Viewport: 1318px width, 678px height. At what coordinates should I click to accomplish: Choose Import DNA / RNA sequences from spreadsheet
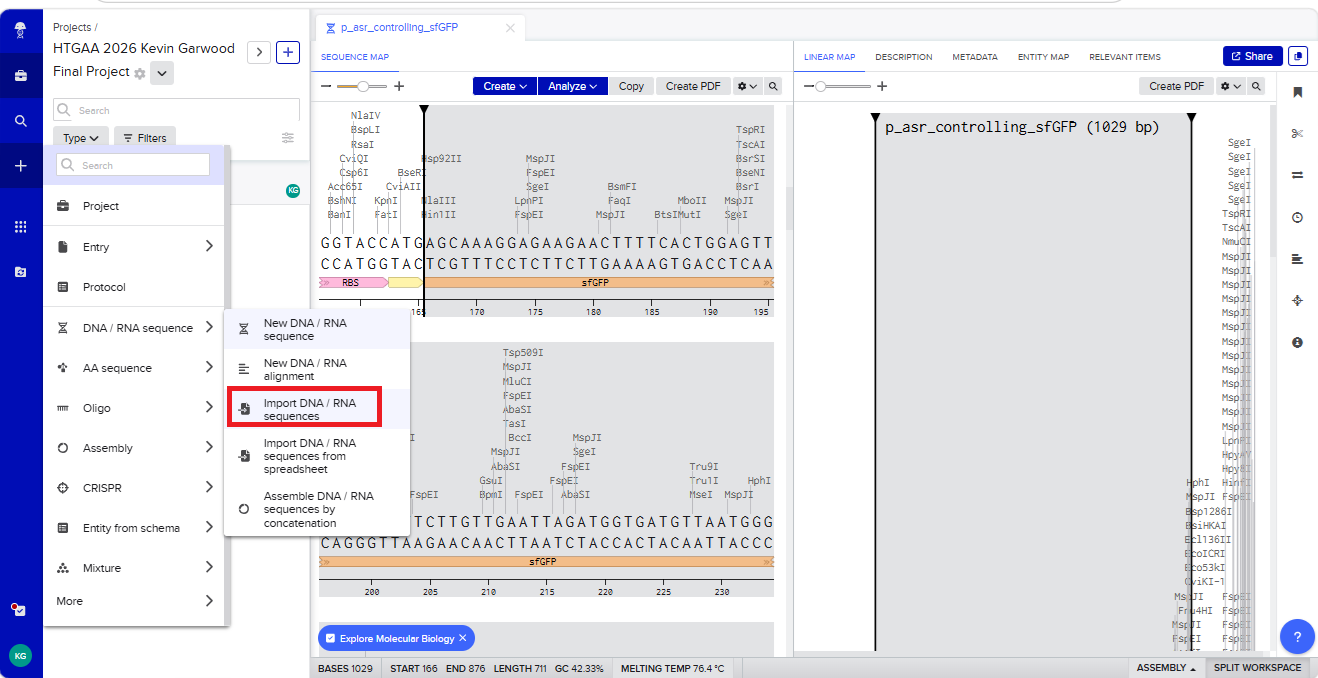(317, 456)
